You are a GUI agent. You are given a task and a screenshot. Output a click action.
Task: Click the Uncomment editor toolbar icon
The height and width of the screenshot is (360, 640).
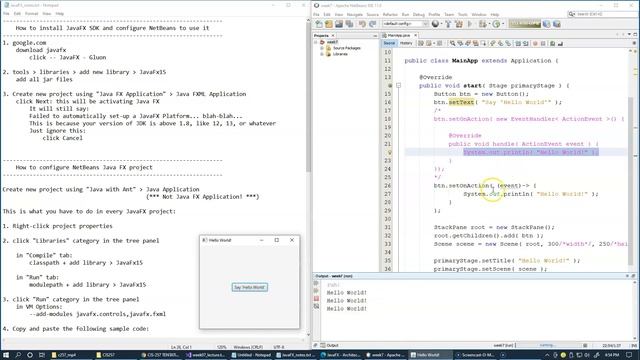click(x=560, y=43)
